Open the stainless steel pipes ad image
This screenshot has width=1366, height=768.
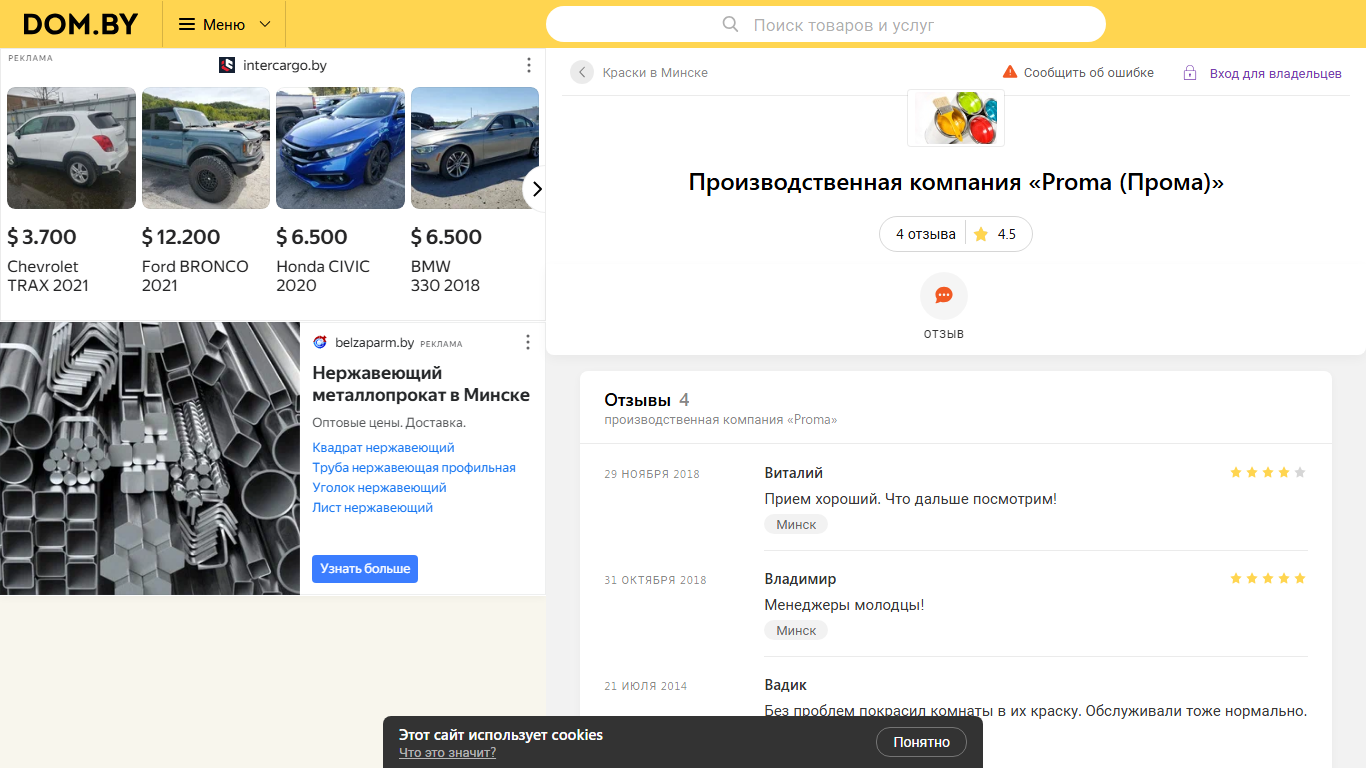point(150,459)
